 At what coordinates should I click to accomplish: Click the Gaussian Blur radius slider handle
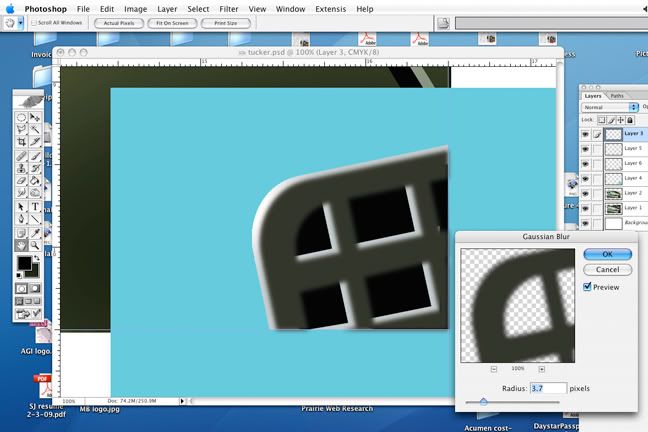[484, 401]
